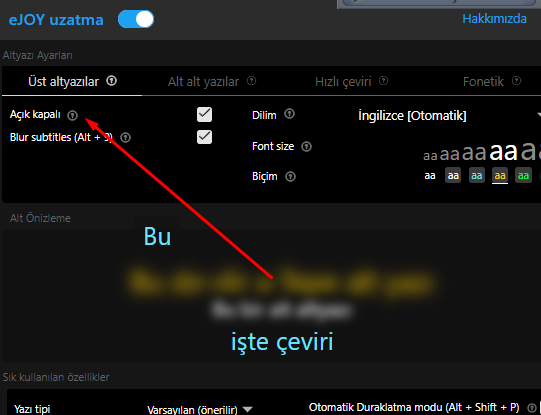Open the Hakkımızda link
The image size is (541, 415).
pos(494,19)
